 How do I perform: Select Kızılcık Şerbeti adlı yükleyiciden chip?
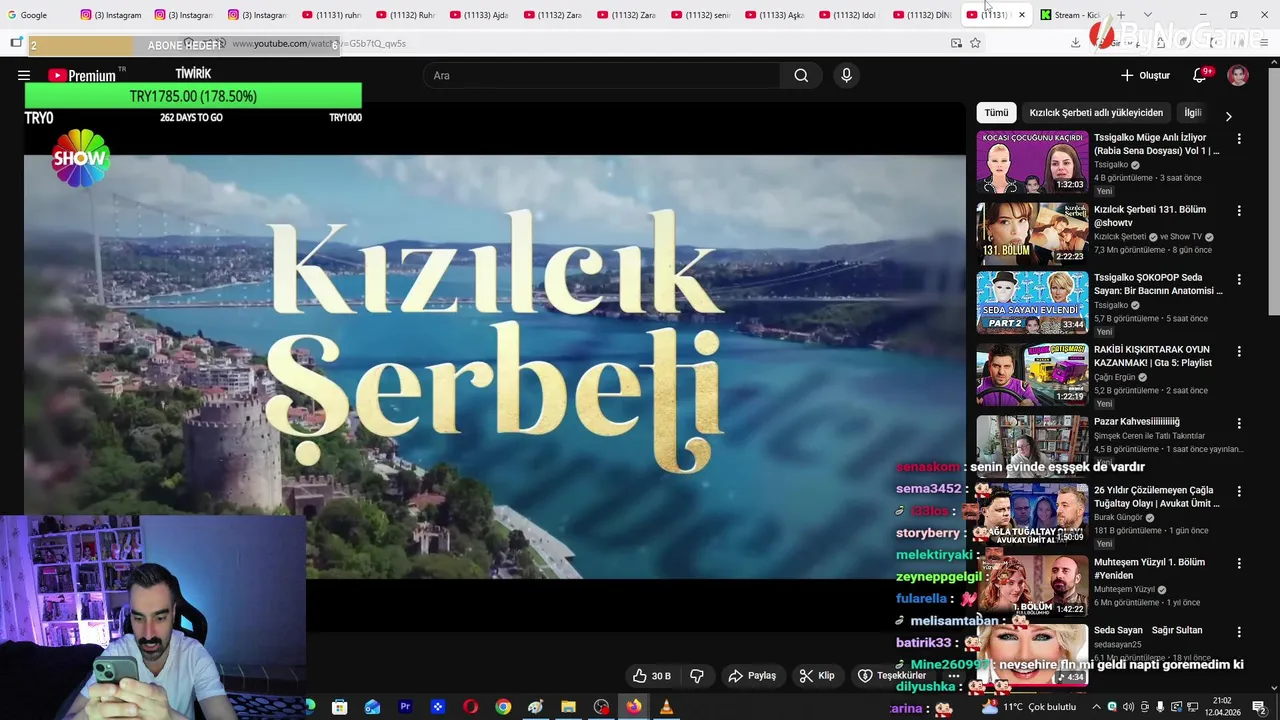pyautogui.click(x=1096, y=113)
